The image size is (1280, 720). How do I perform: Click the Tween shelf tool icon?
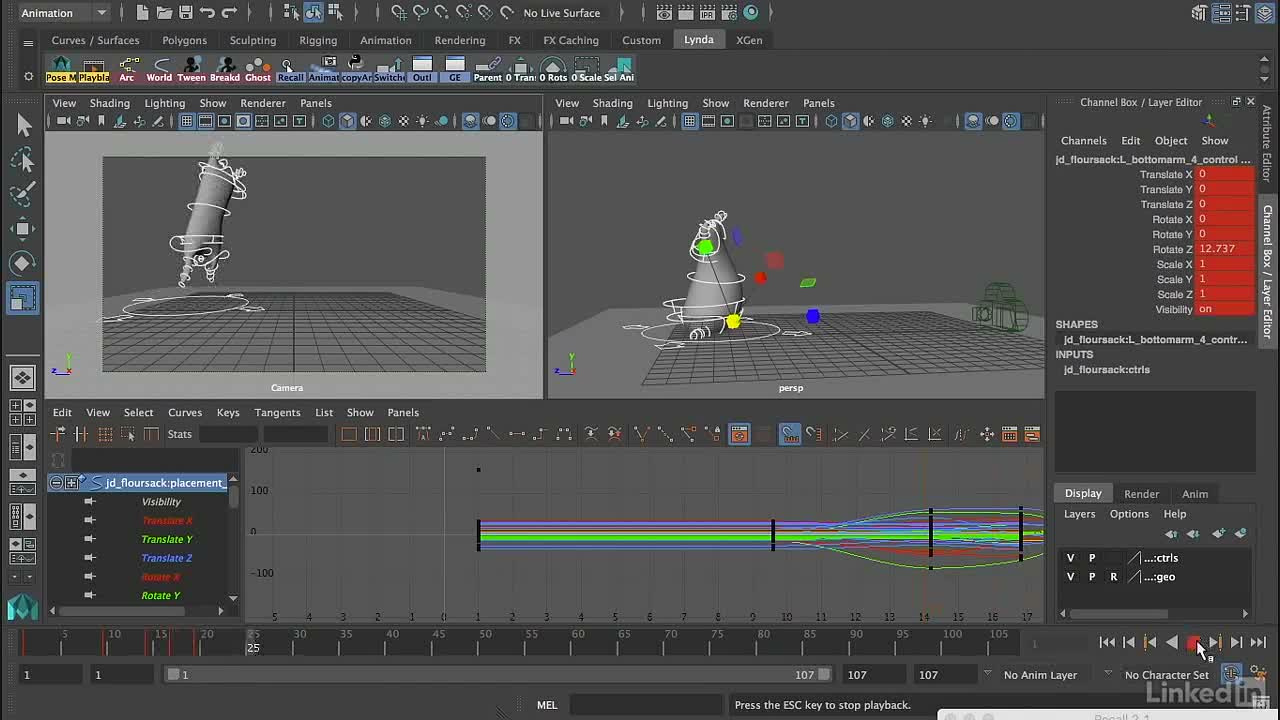192,69
